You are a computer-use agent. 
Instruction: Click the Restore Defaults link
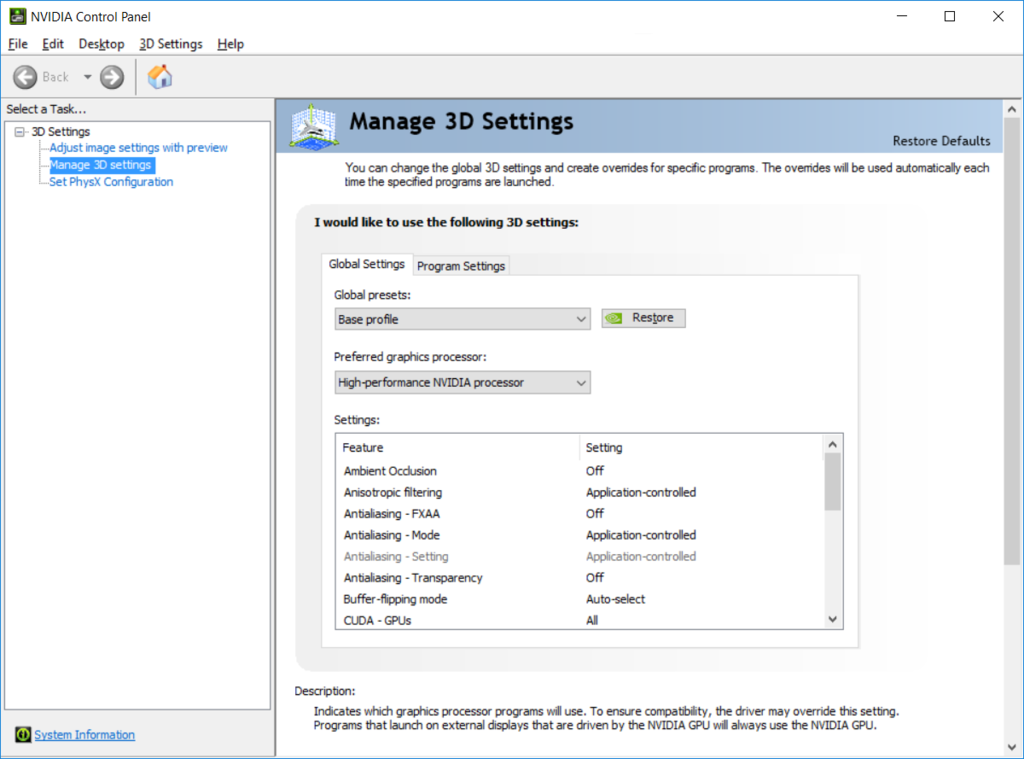pos(941,141)
